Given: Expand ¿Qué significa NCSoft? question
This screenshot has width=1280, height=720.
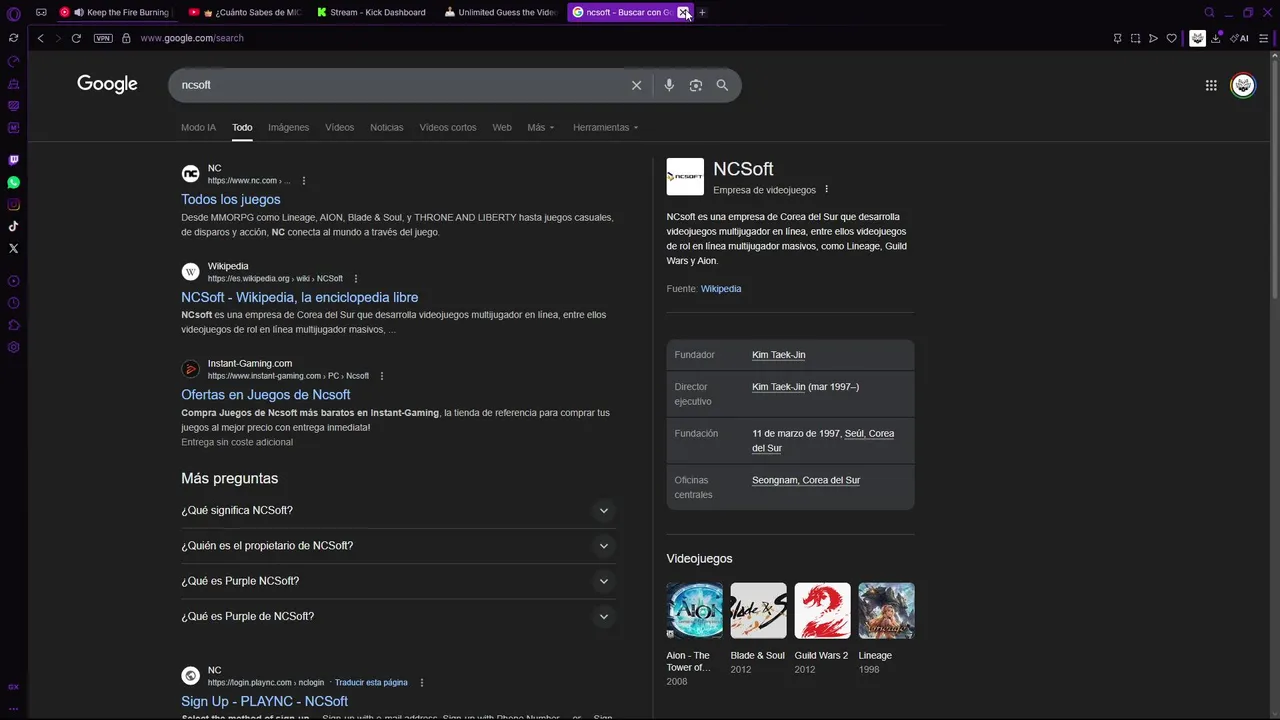Looking at the screenshot, I should point(398,510).
